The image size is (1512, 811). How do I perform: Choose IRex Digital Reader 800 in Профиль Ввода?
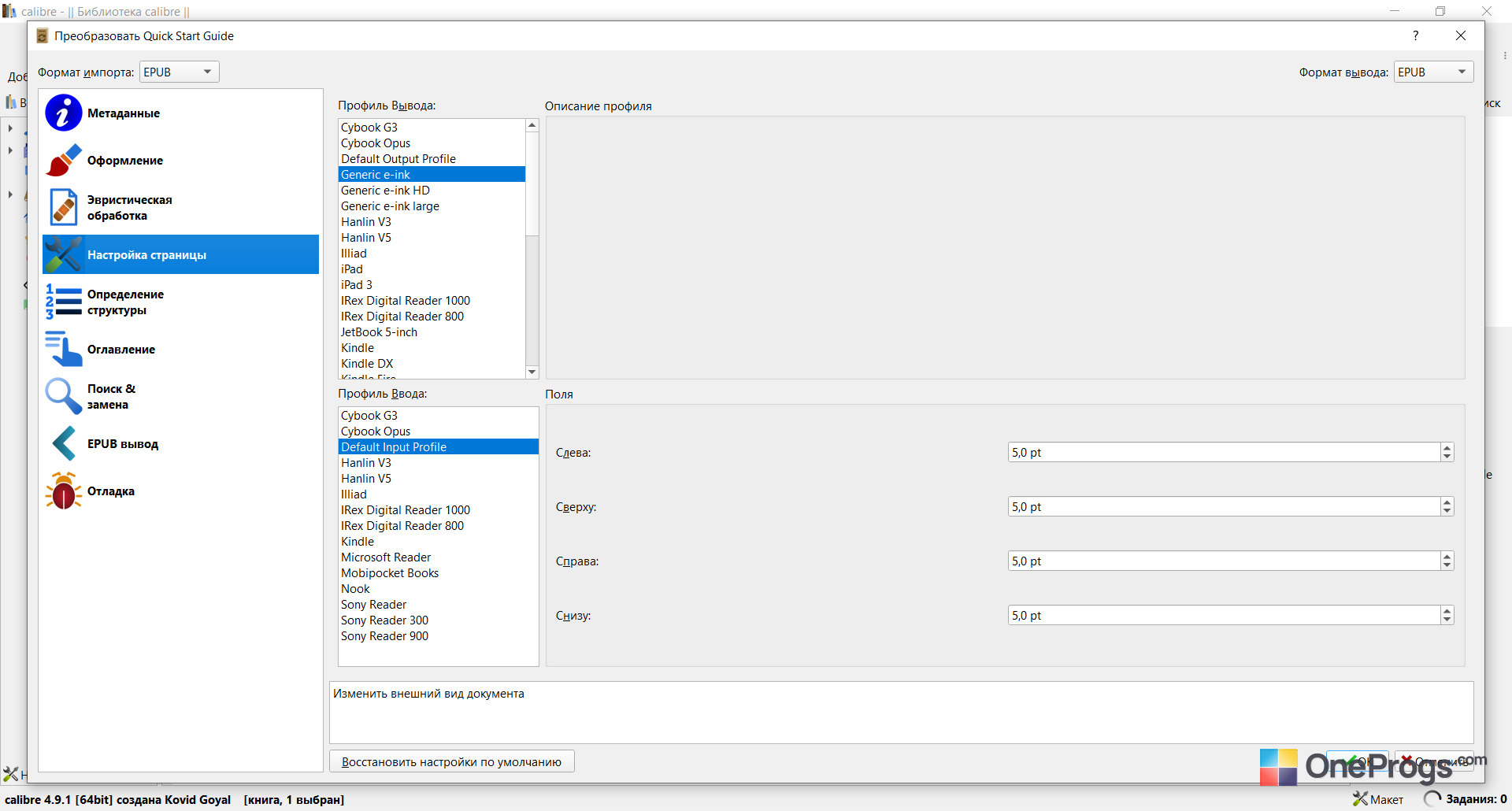(x=439, y=525)
